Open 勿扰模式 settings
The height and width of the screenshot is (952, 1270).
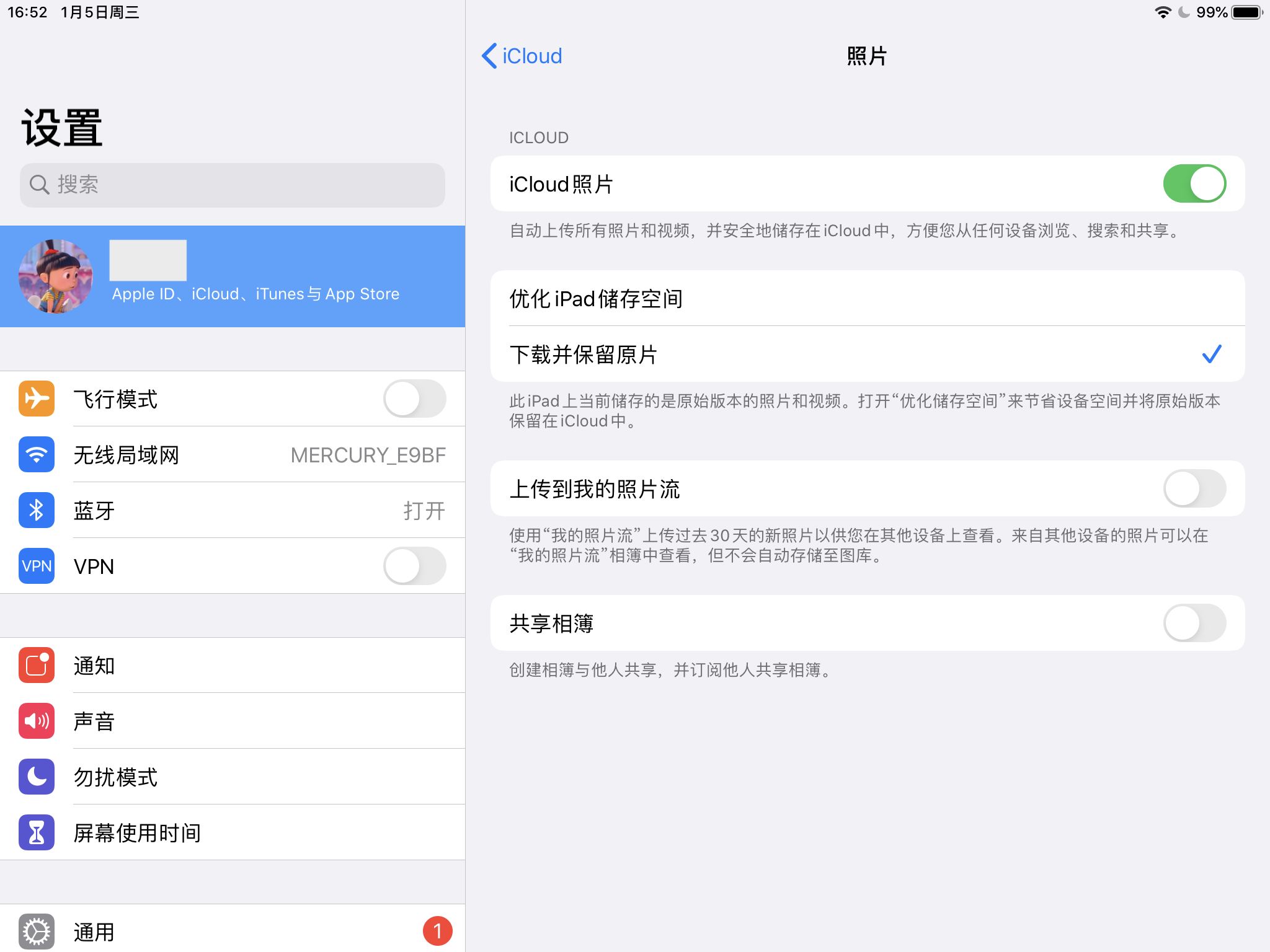point(233,777)
